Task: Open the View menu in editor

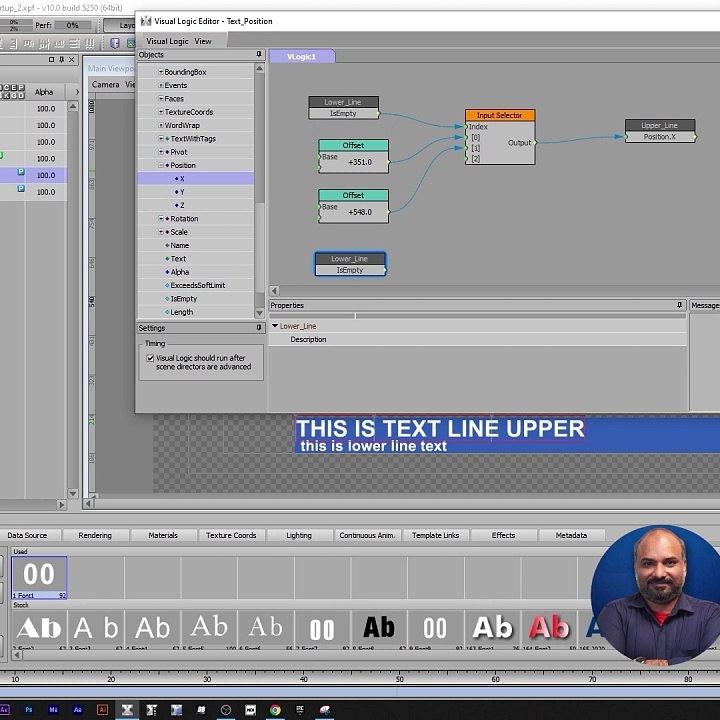Action: point(202,41)
